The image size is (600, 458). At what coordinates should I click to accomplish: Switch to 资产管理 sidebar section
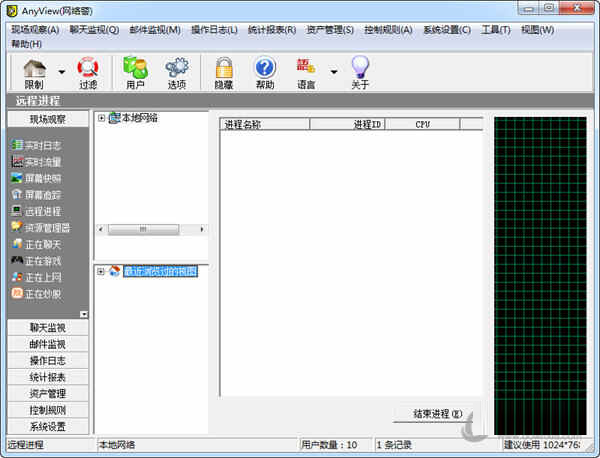tap(48, 393)
